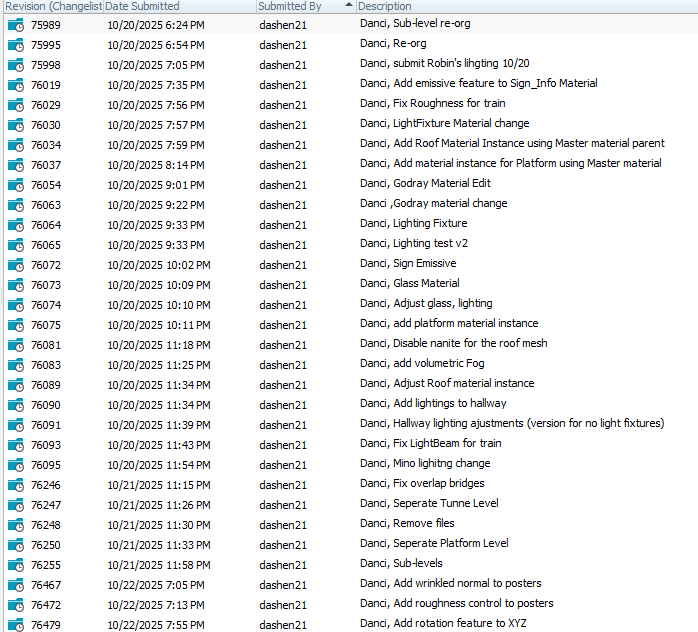Image resolution: width=698 pixels, height=632 pixels.
Task: Click the changelist icon for revision 76072
Action: [16, 265]
